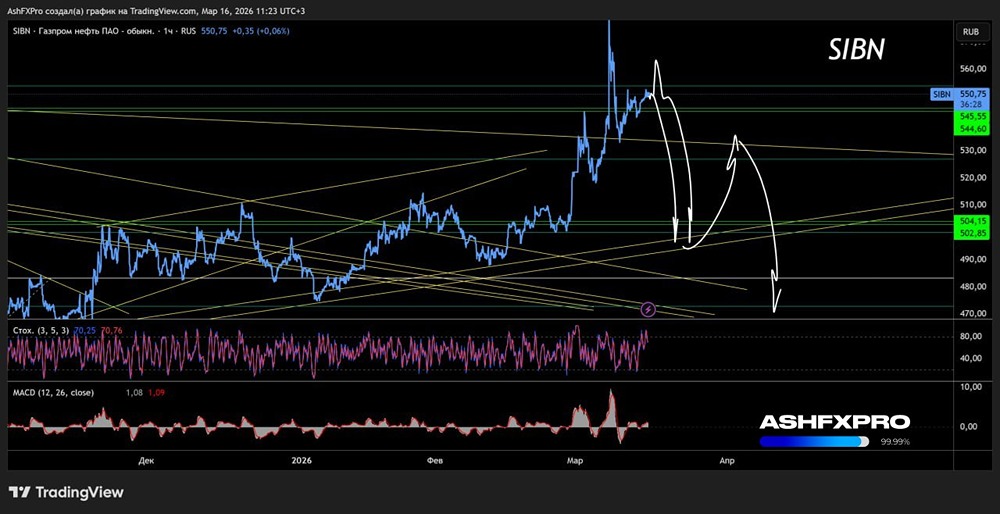Viewport: 1000px width, 514px height.
Task: Click the 470,00 price scale value
Action: point(974,314)
